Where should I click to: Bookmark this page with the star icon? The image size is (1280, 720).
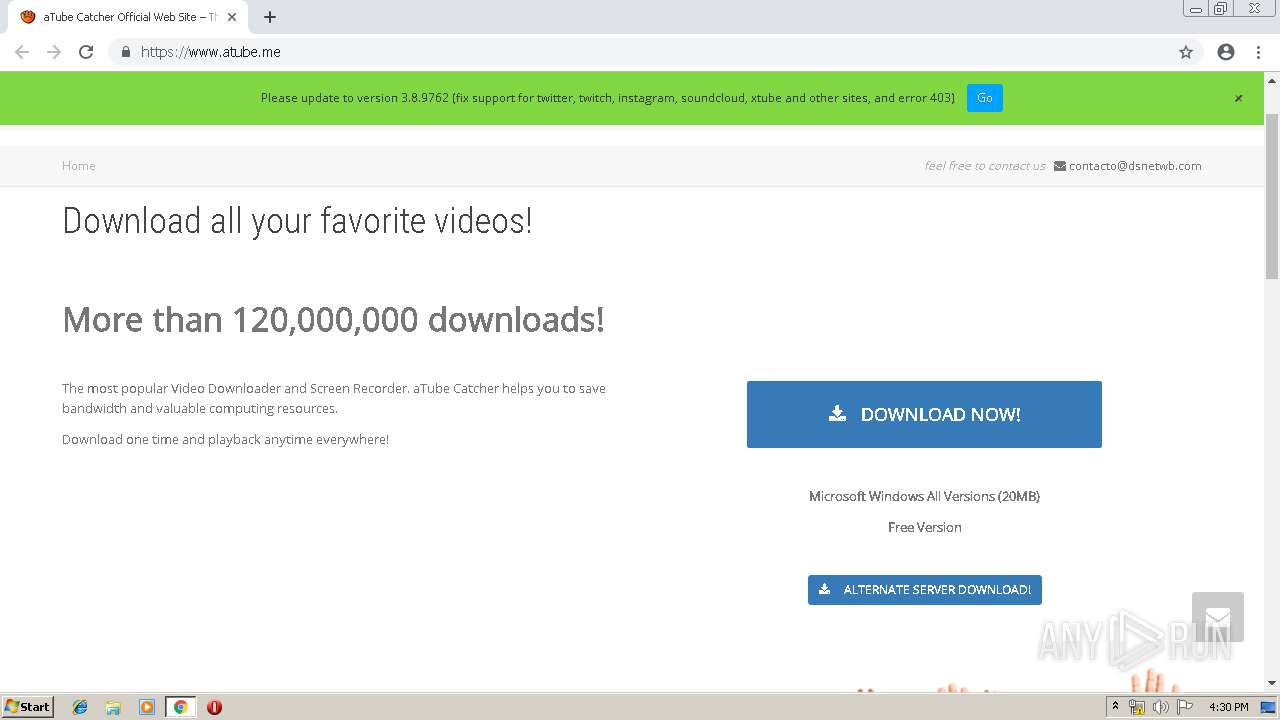coord(1186,52)
